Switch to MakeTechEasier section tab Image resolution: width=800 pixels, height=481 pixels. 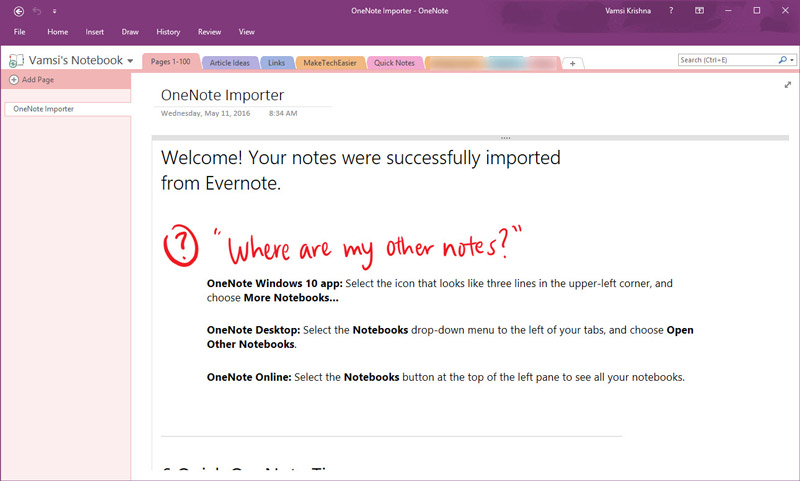point(330,63)
